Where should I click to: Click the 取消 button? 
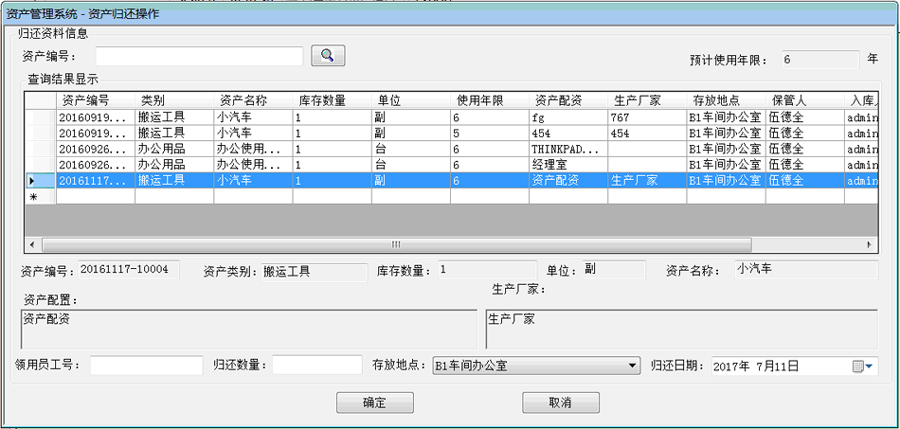(x=560, y=402)
